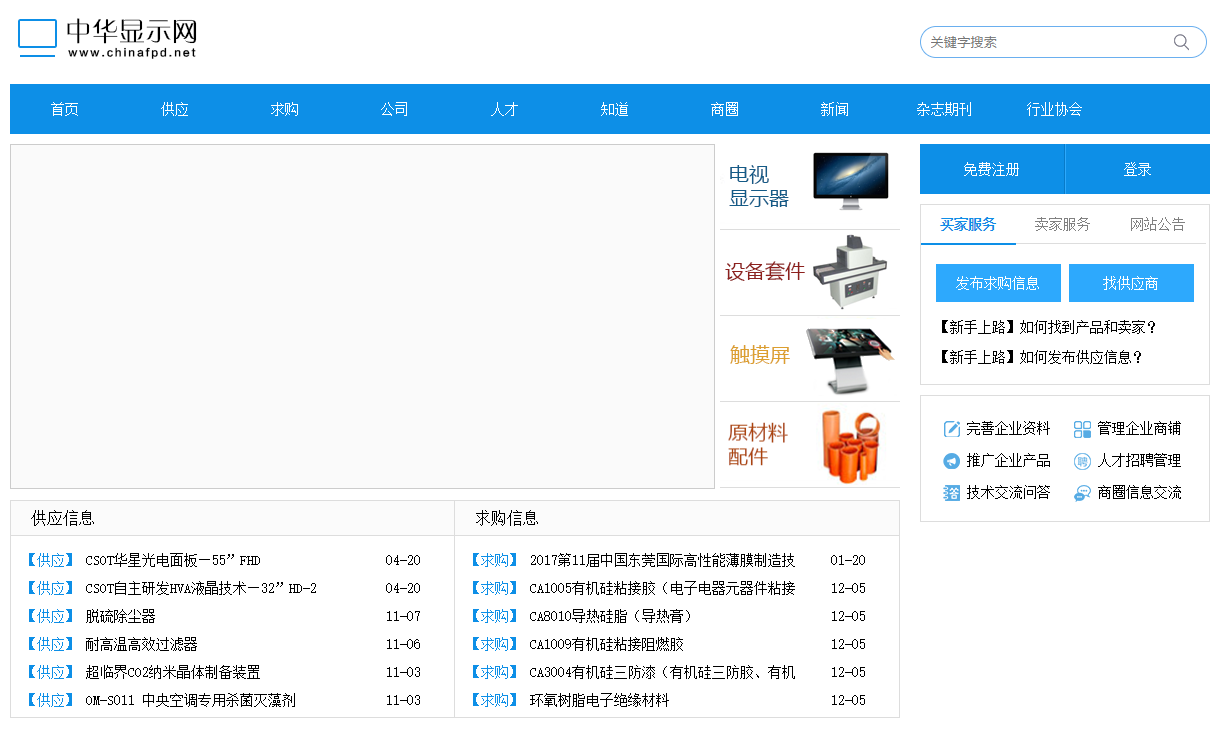Click the 技术交流问答 icon
1222x735 pixels.
[x=951, y=493]
